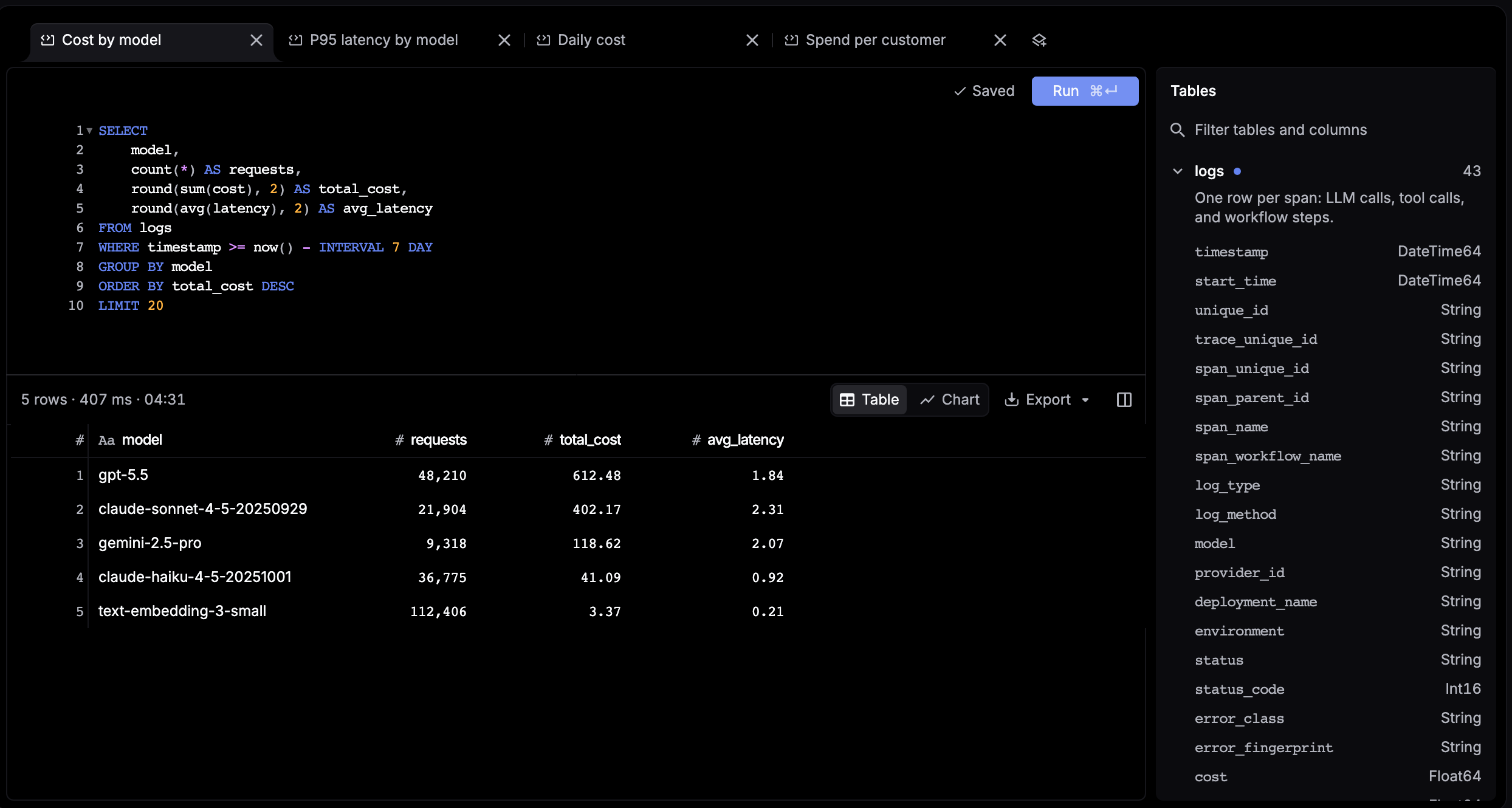Image resolution: width=1512 pixels, height=808 pixels.
Task: Close the Daily cost tab
Action: [x=752, y=40]
